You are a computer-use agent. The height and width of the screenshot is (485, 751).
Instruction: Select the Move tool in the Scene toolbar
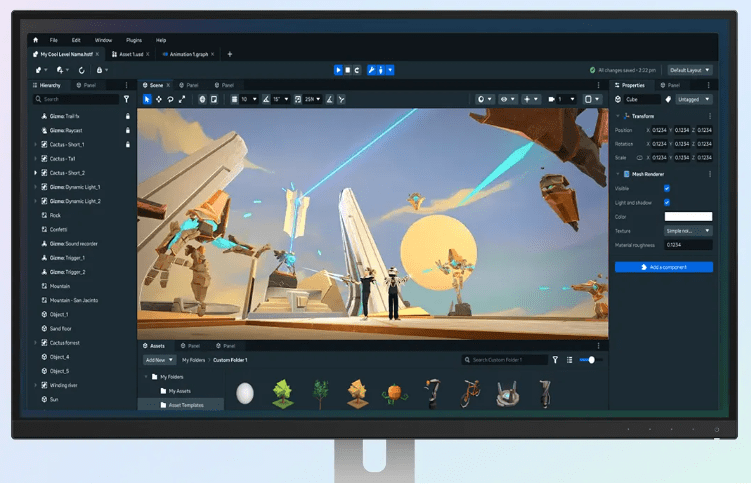point(159,99)
